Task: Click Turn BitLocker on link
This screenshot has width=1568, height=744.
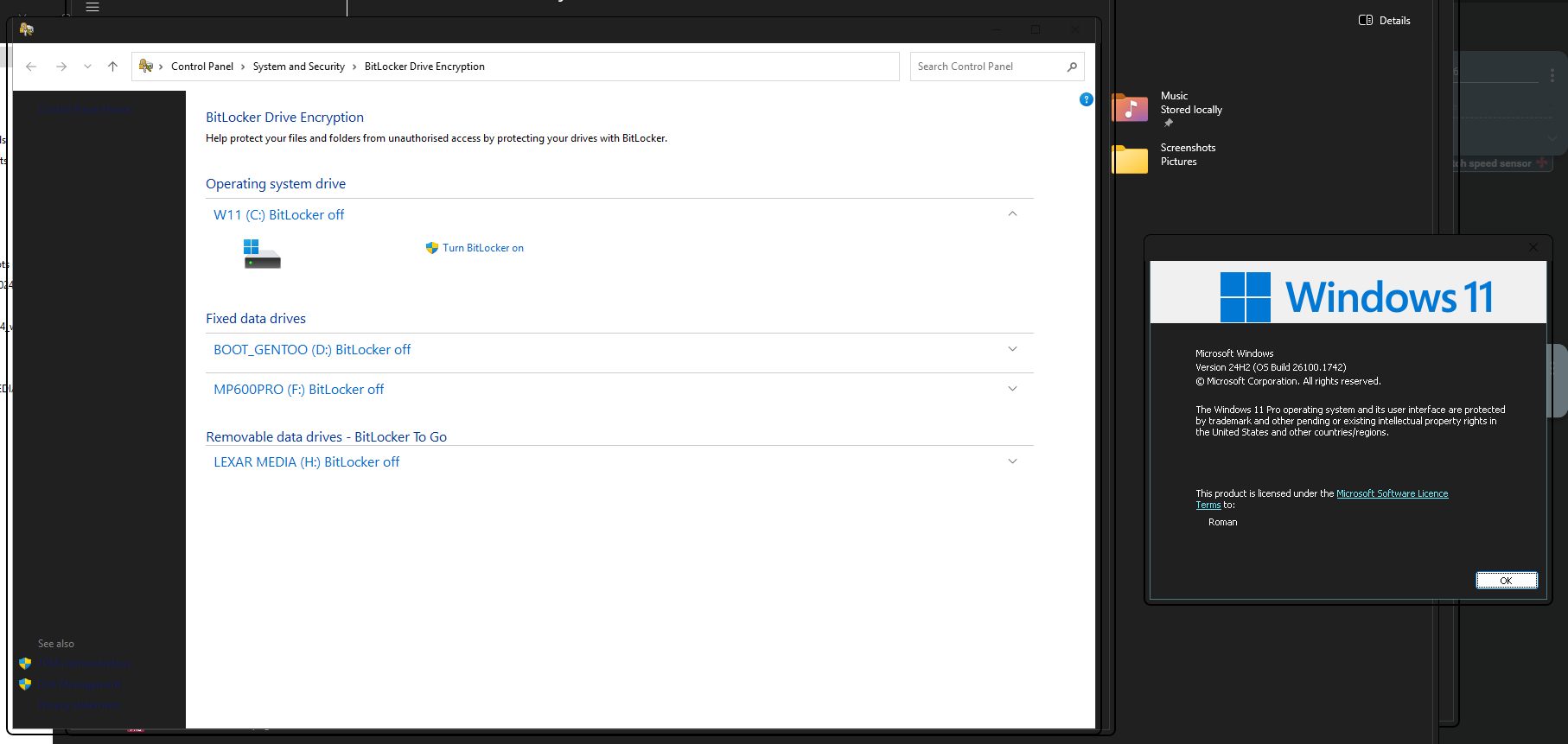Action: 483,248
